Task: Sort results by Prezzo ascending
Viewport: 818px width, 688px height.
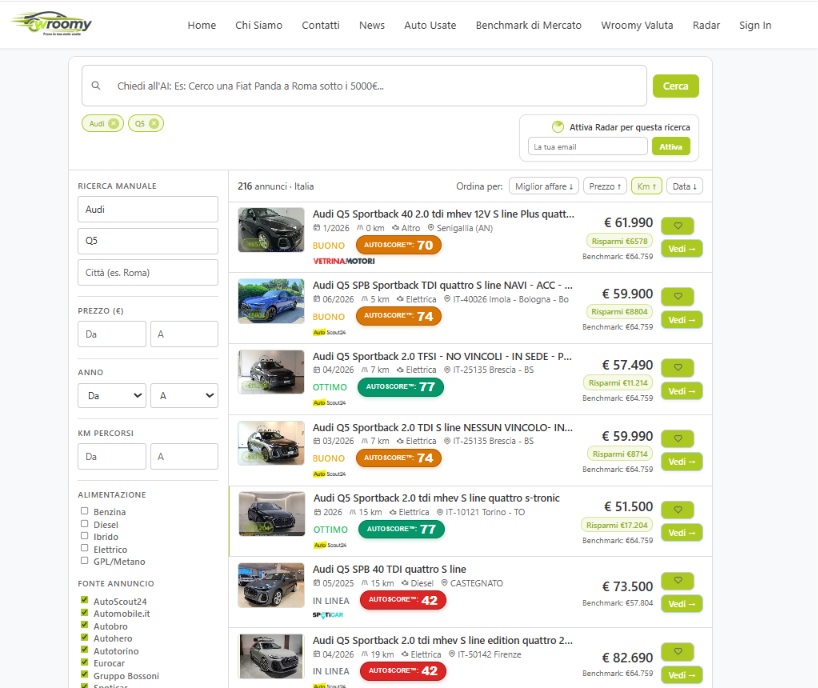Action: pos(605,186)
